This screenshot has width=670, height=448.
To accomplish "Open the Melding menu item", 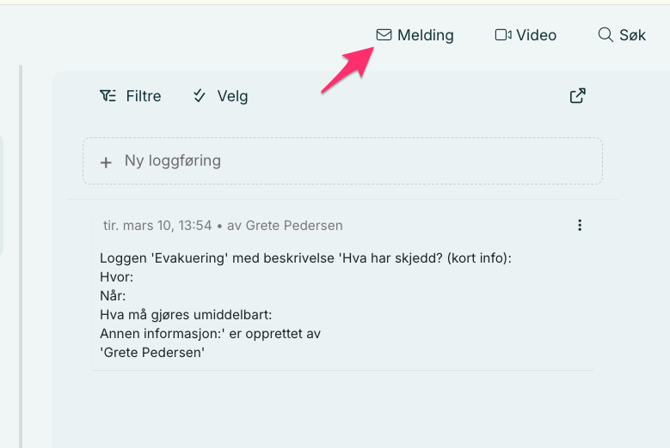I will (425, 35).
